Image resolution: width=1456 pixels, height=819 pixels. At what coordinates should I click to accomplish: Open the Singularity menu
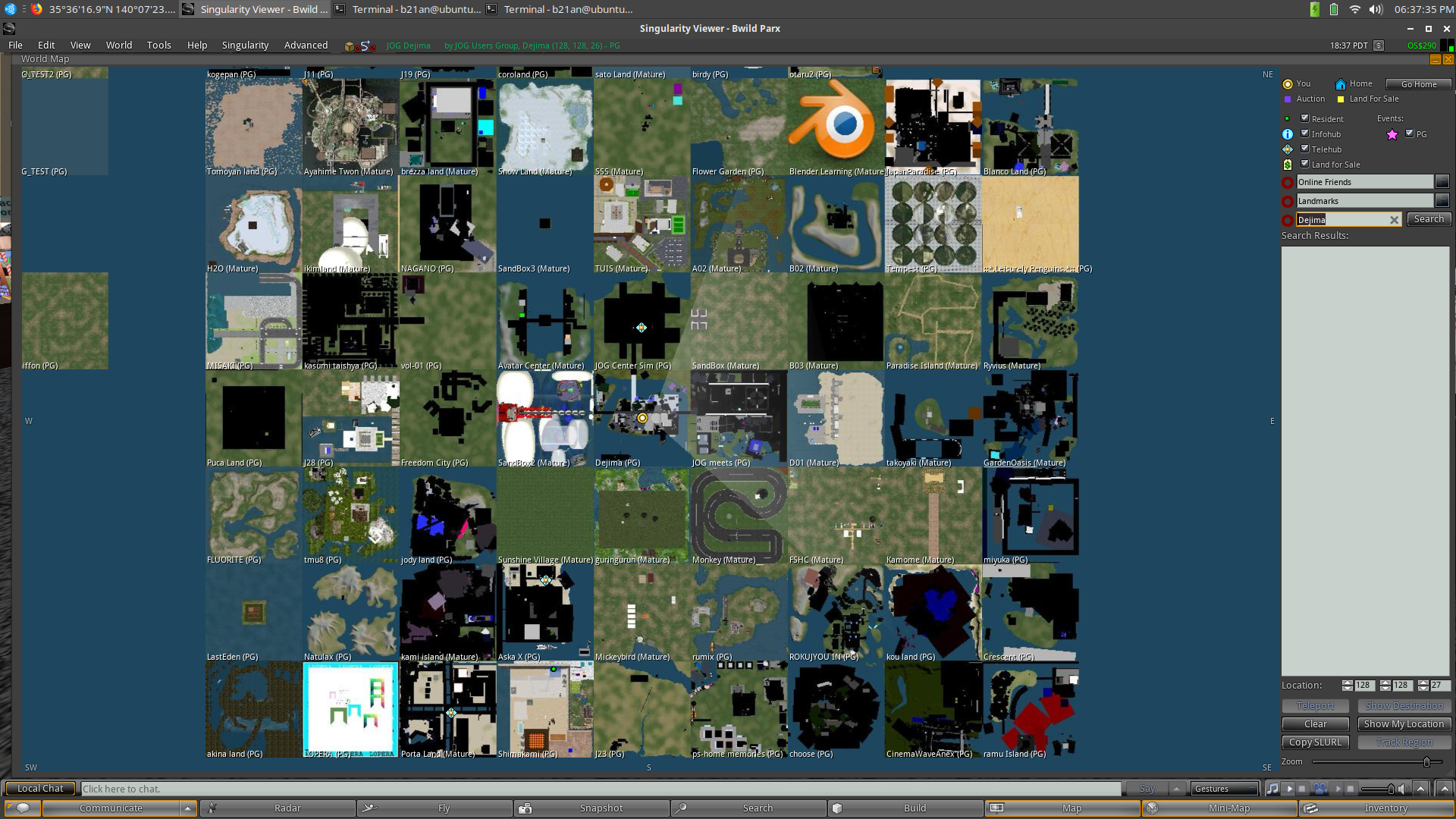pyautogui.click(x=245, y=45)
